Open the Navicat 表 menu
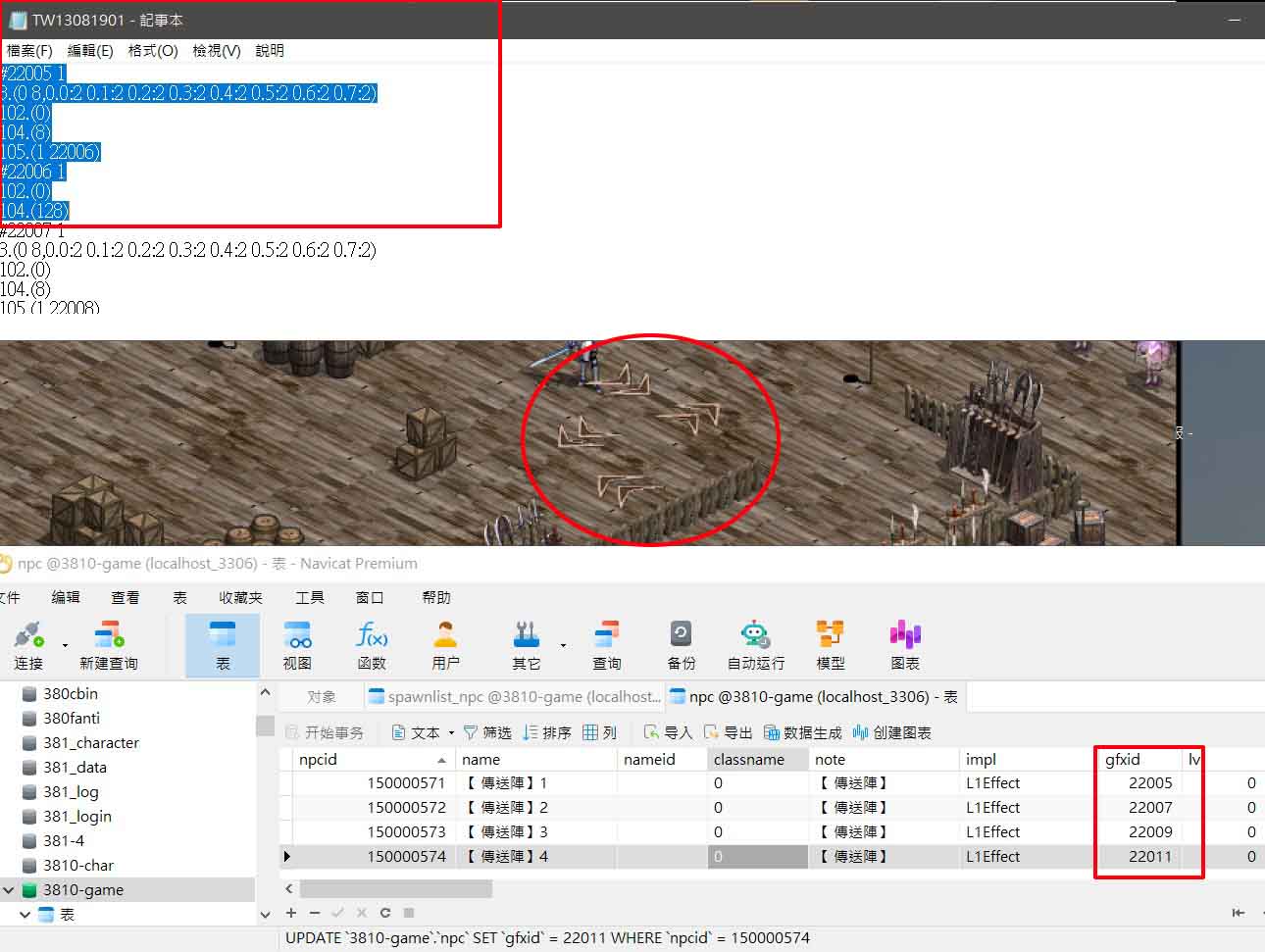Screen dimensions: 1265x952 coord(179,597)
